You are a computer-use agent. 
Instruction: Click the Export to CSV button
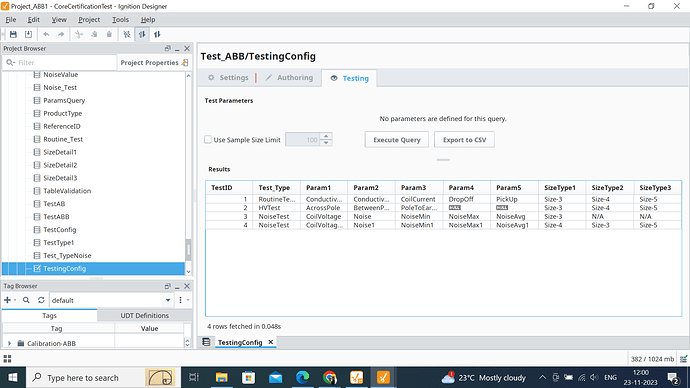pyautogui.click(x=464, y=139)
